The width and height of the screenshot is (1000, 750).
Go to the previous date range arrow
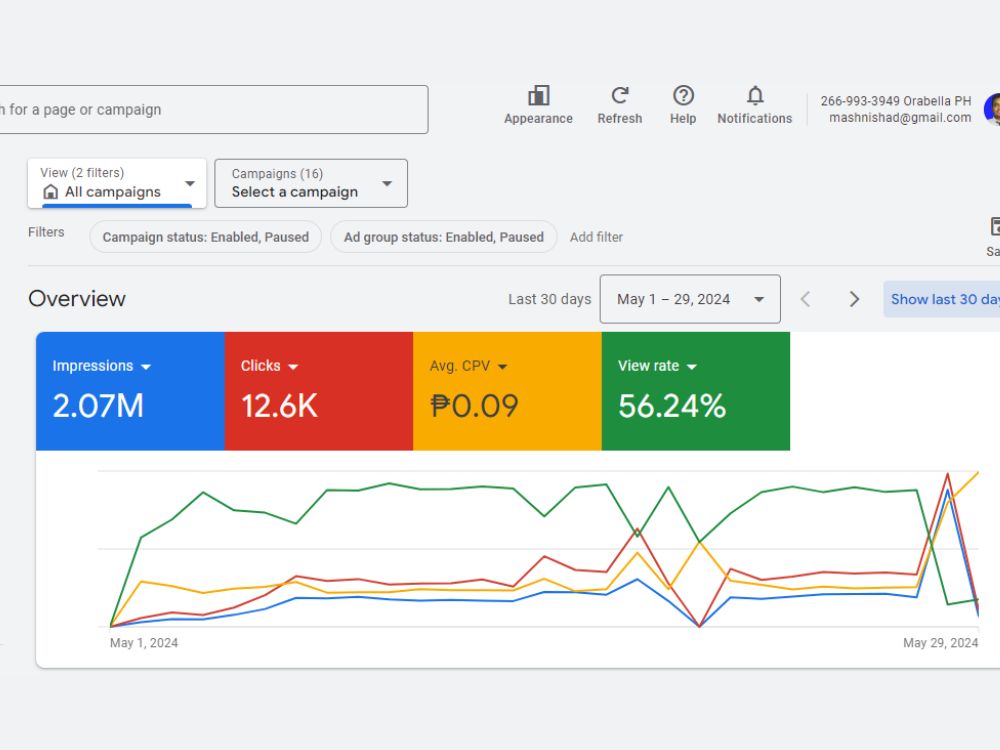pos(805,299)
